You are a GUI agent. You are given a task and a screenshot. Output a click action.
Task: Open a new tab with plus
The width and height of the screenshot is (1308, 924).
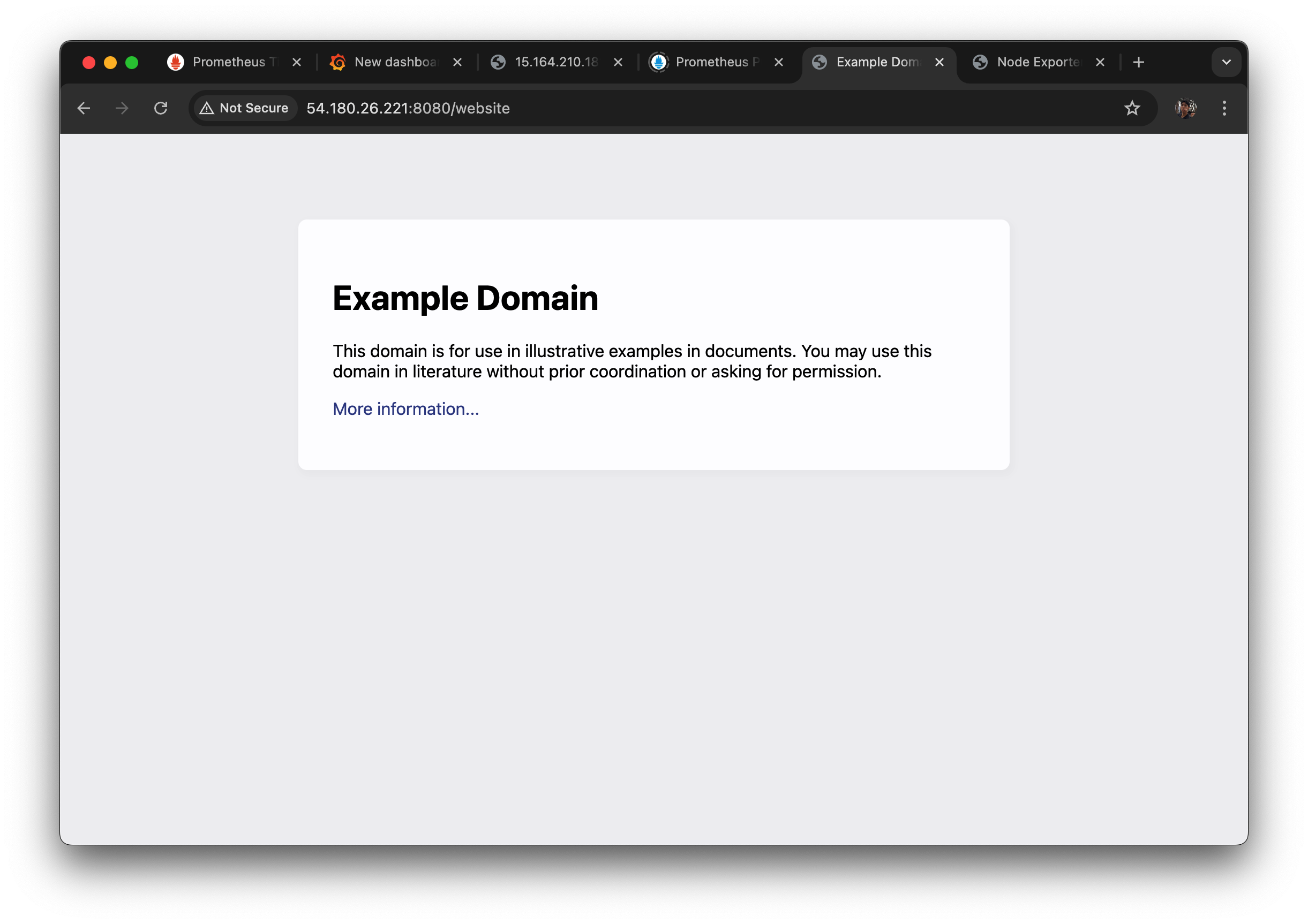coord(1139,62)
